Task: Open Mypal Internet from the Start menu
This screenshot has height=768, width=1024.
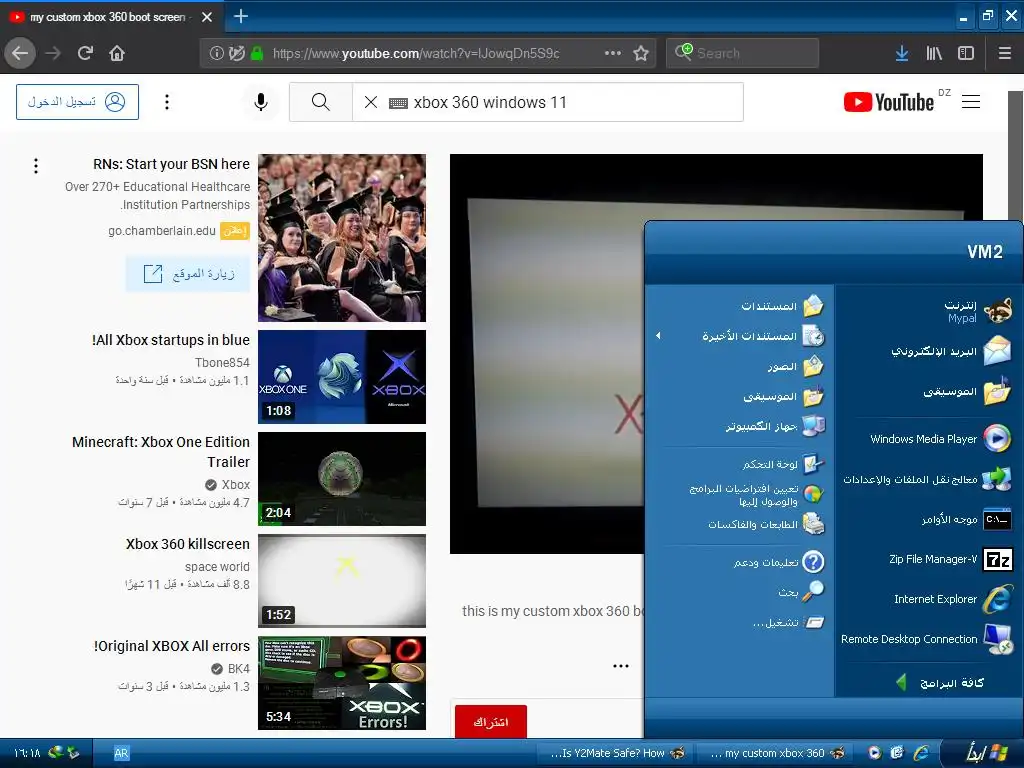Action: (976, 311)
